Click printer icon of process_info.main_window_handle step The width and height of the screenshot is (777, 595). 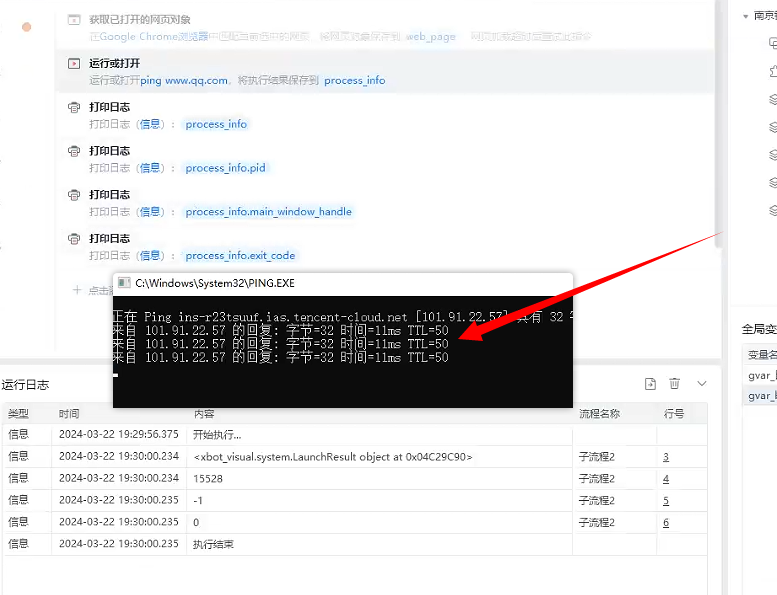[x=73, y=195]
